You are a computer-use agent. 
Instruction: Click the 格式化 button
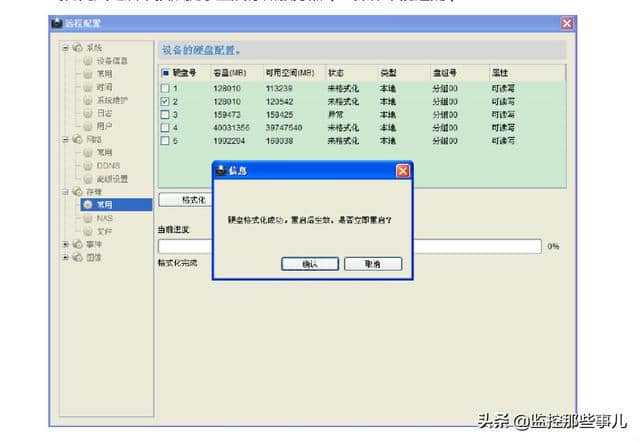(x=186, y=200)
